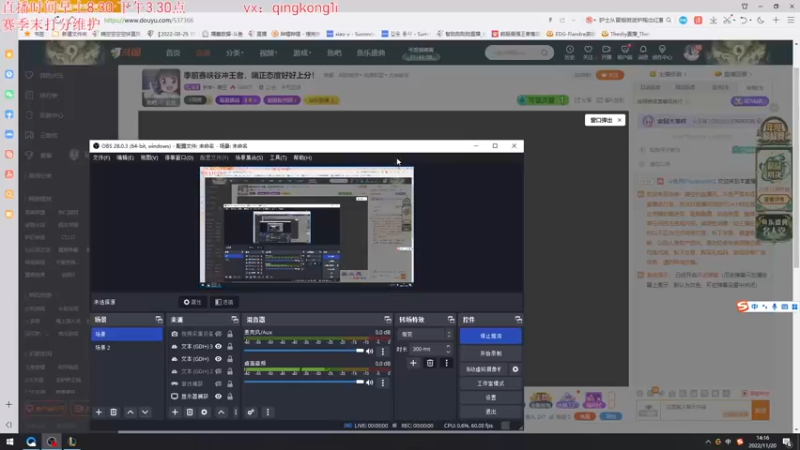This screenshot has height=450, width=800.
Task: Show 游戏捕获 source via eye icon
Action: 218,384
